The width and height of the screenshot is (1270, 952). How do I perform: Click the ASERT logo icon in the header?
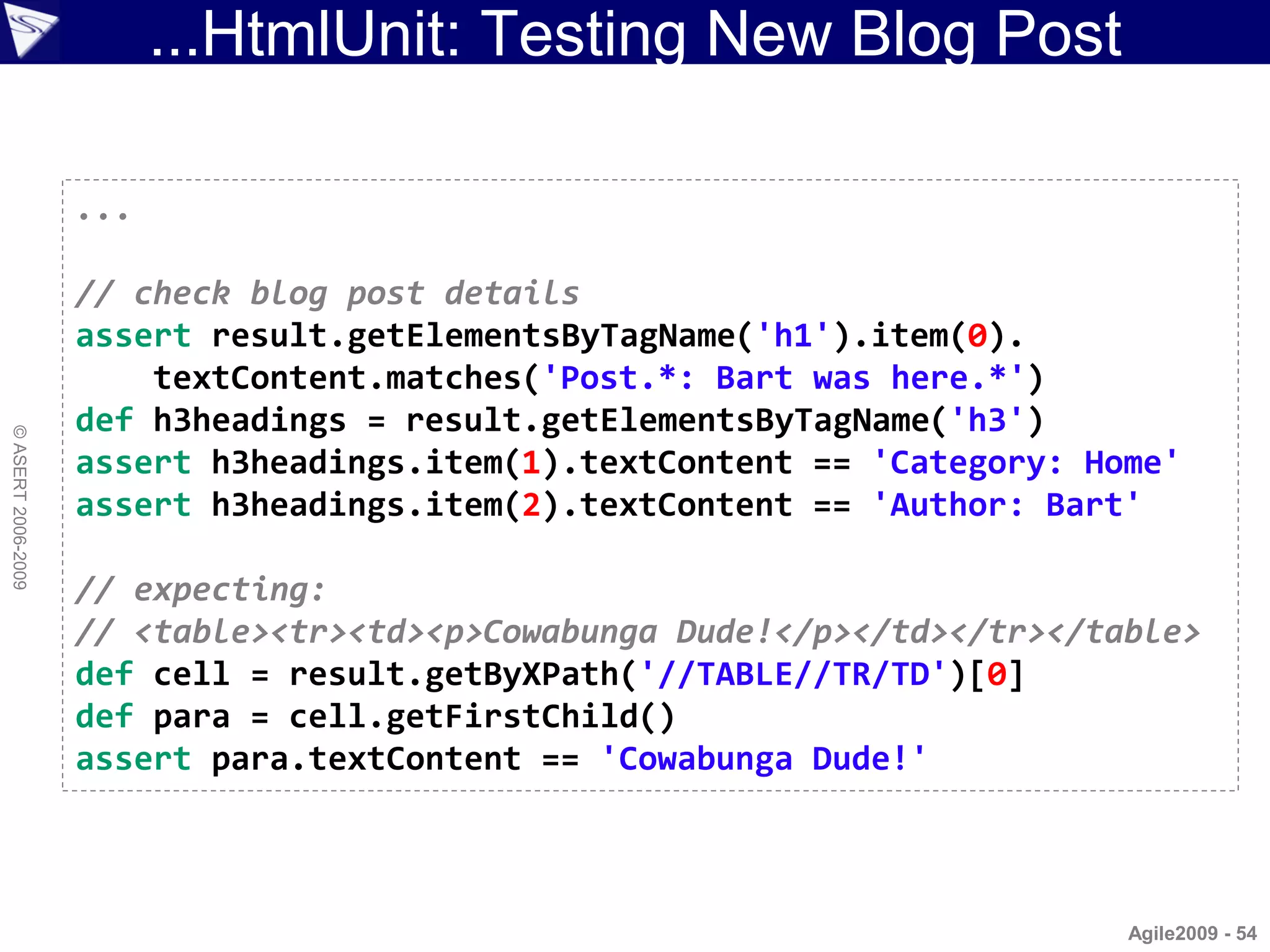click(x=29, y=30)
